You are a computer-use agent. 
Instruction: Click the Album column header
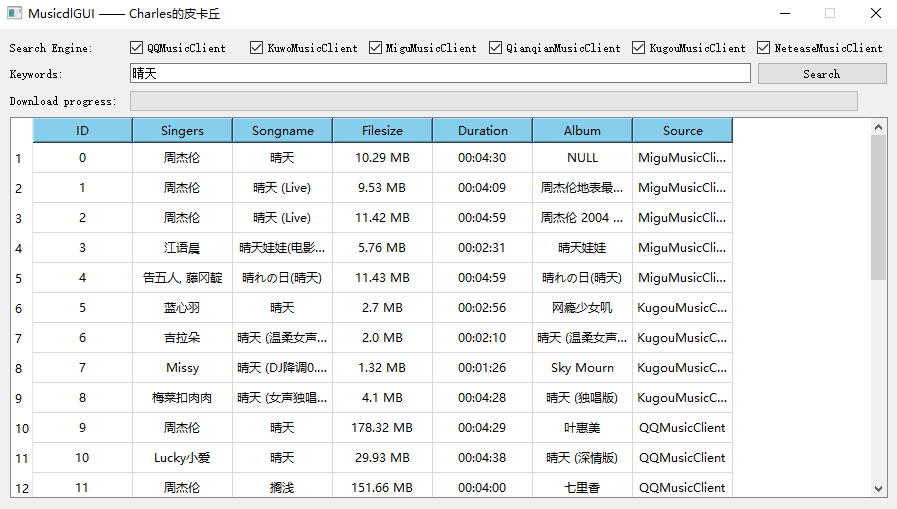(x=582, y=130)
